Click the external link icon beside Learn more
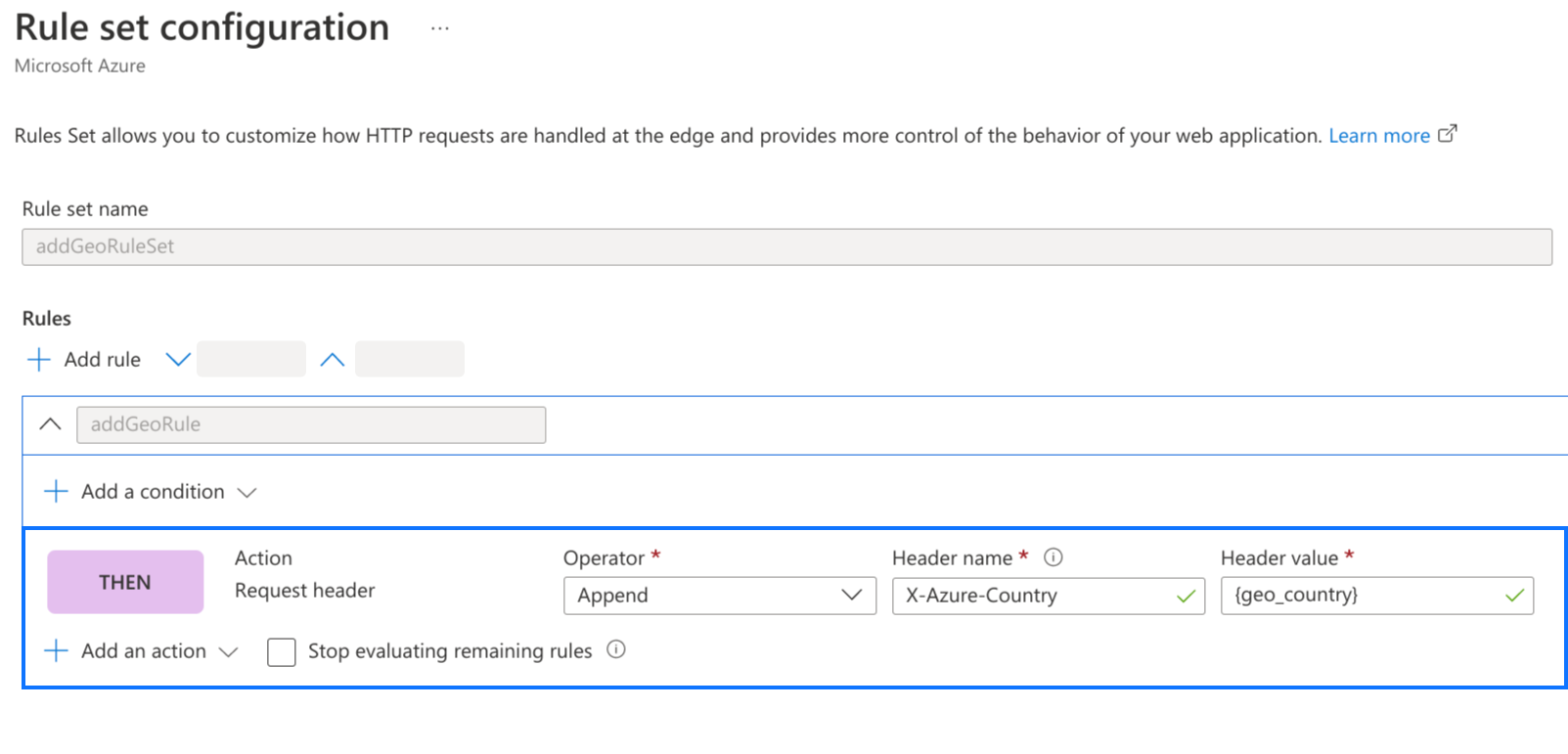Image resolution: width=1568 pixels, height=754 pixels. tap(1447, 134)
